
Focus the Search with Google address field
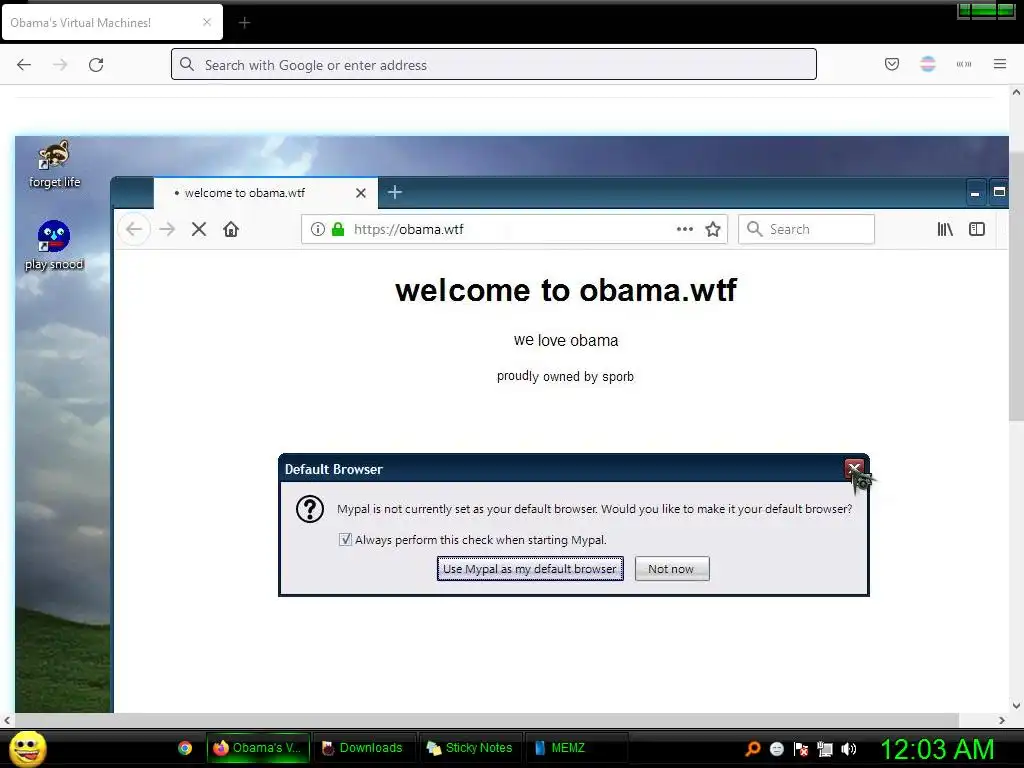pyautogui.click(x=494, y=64)
